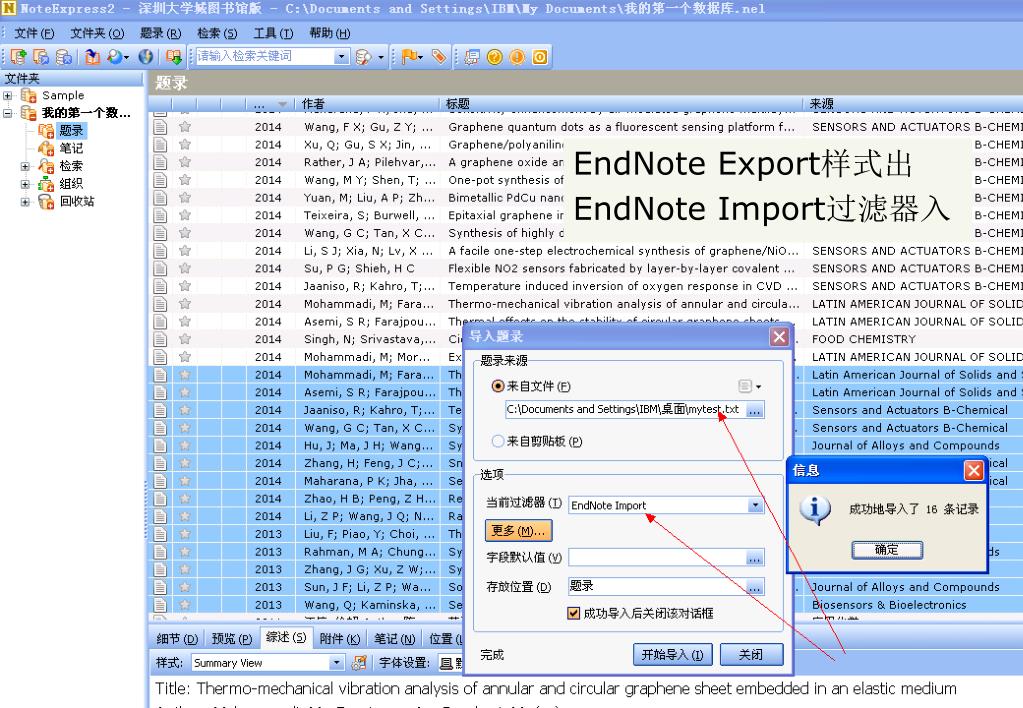Select the 来自文件 radio button
This screenshot has width=1023, height=708.
[x=498, y=386]
